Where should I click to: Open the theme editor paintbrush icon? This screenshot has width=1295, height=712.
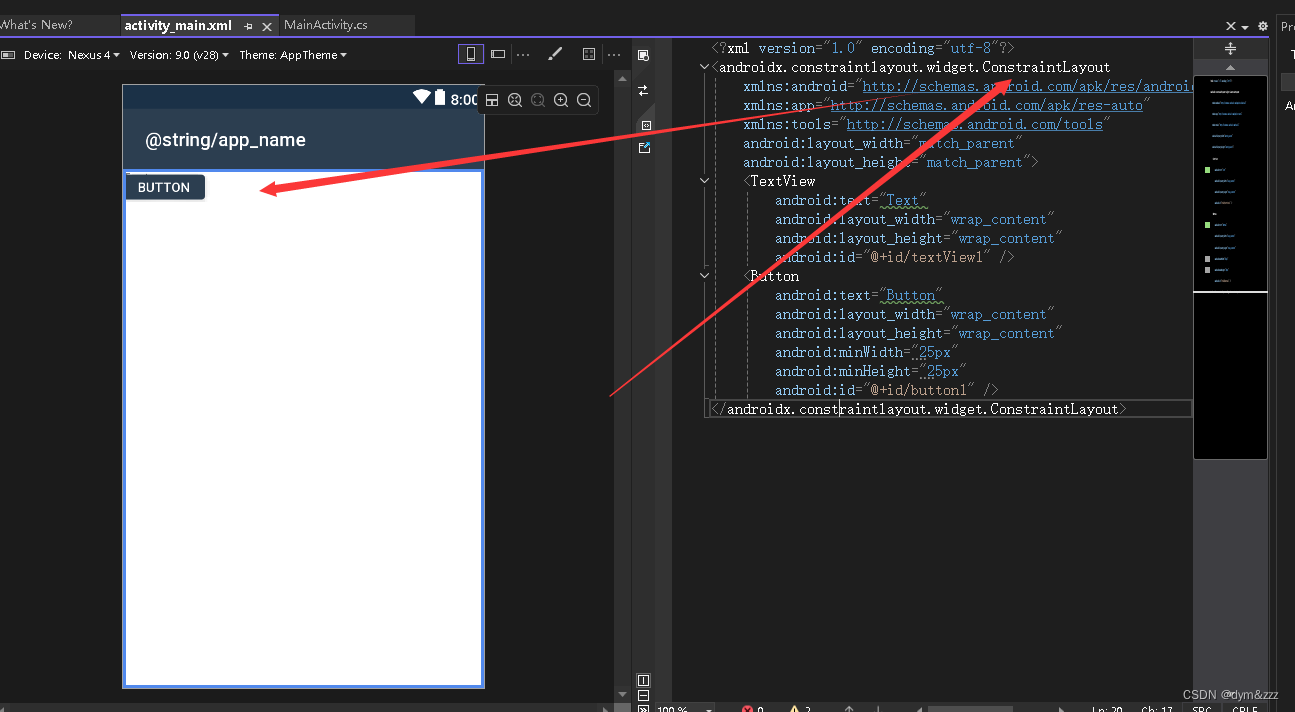[556, 54]
